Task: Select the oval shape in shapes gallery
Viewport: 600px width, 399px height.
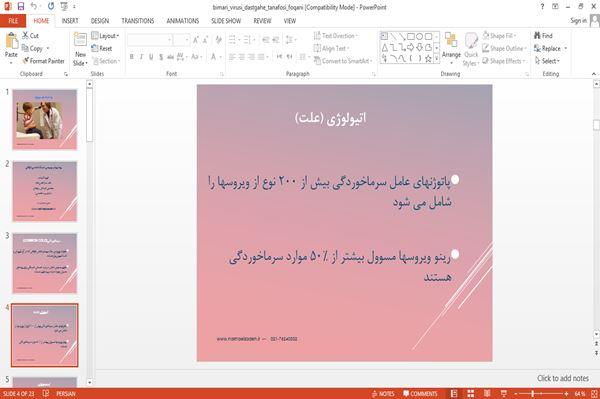Action: [419, 37]
